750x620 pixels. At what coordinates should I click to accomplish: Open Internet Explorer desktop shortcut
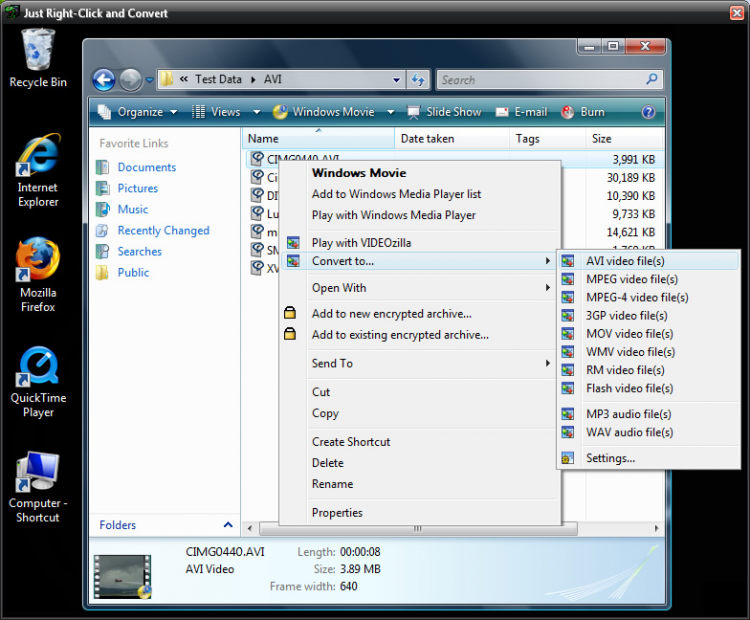point(38,170)
